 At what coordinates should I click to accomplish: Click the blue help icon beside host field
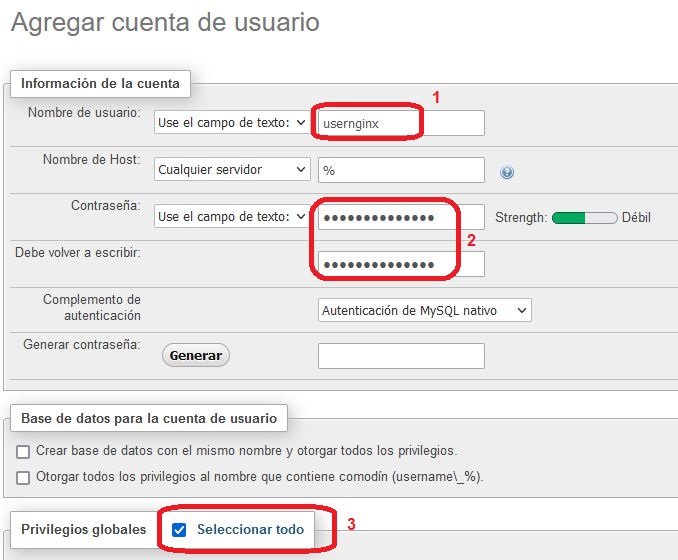coord(507,172)
